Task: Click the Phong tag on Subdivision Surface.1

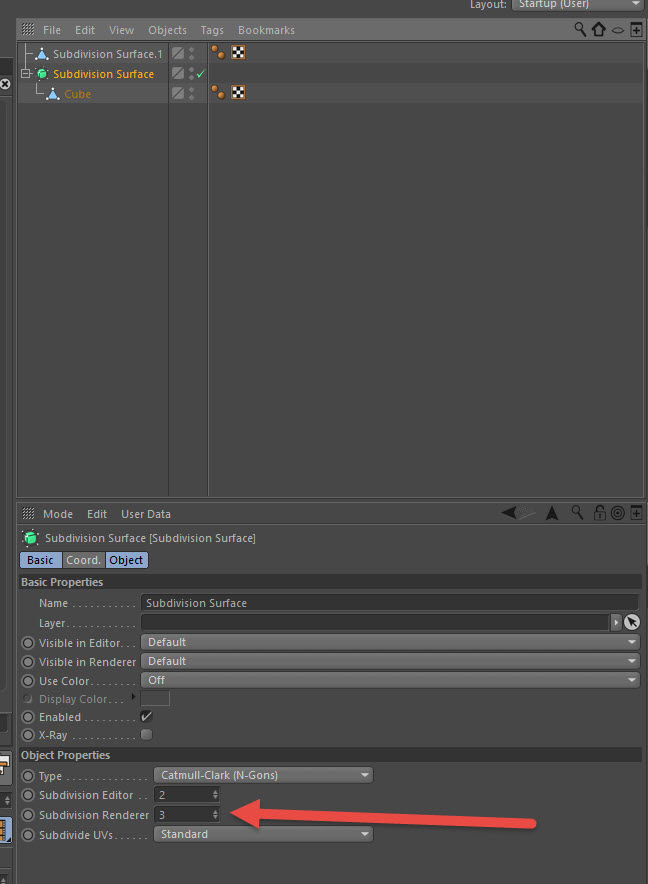Action: click(218, 52)
